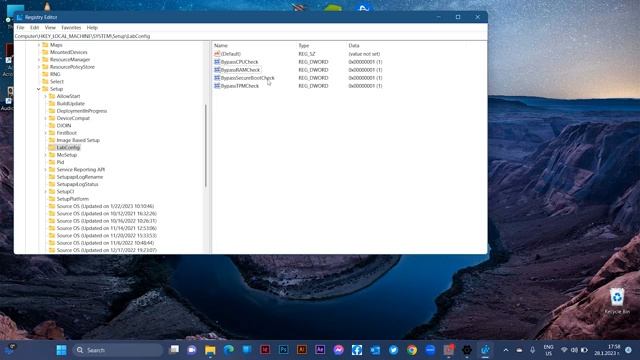Screen dimensions: 640x360
Task: Expand the Service Reporting API key
Action: point(45,169)
